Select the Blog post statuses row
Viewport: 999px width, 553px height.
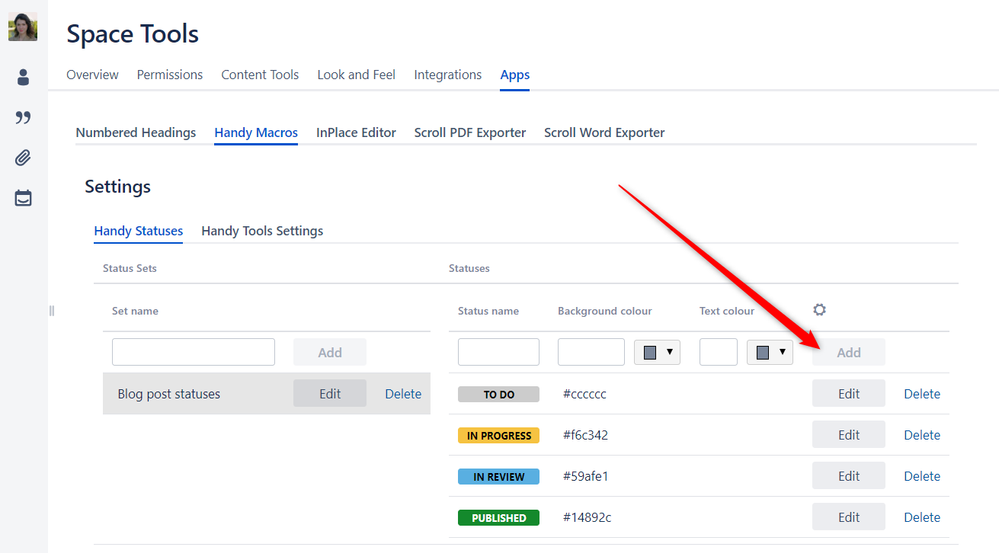pos(266,394)
